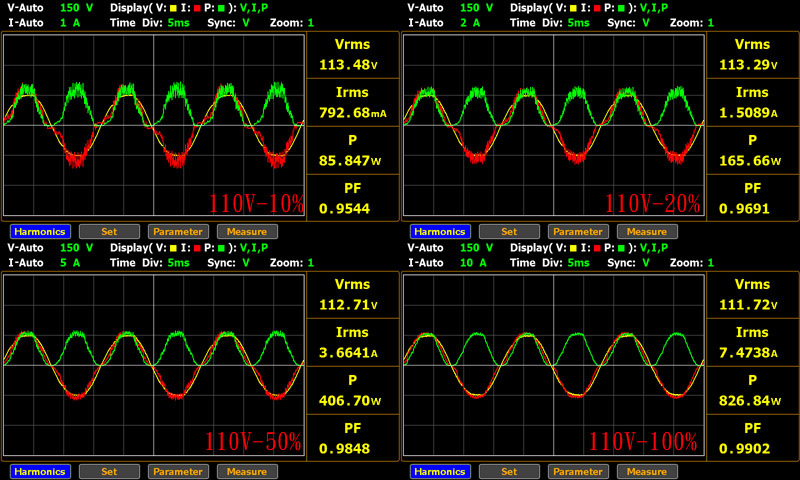
Task: Select Measure under the 110V-10% panel
Action: pos(247,232)
